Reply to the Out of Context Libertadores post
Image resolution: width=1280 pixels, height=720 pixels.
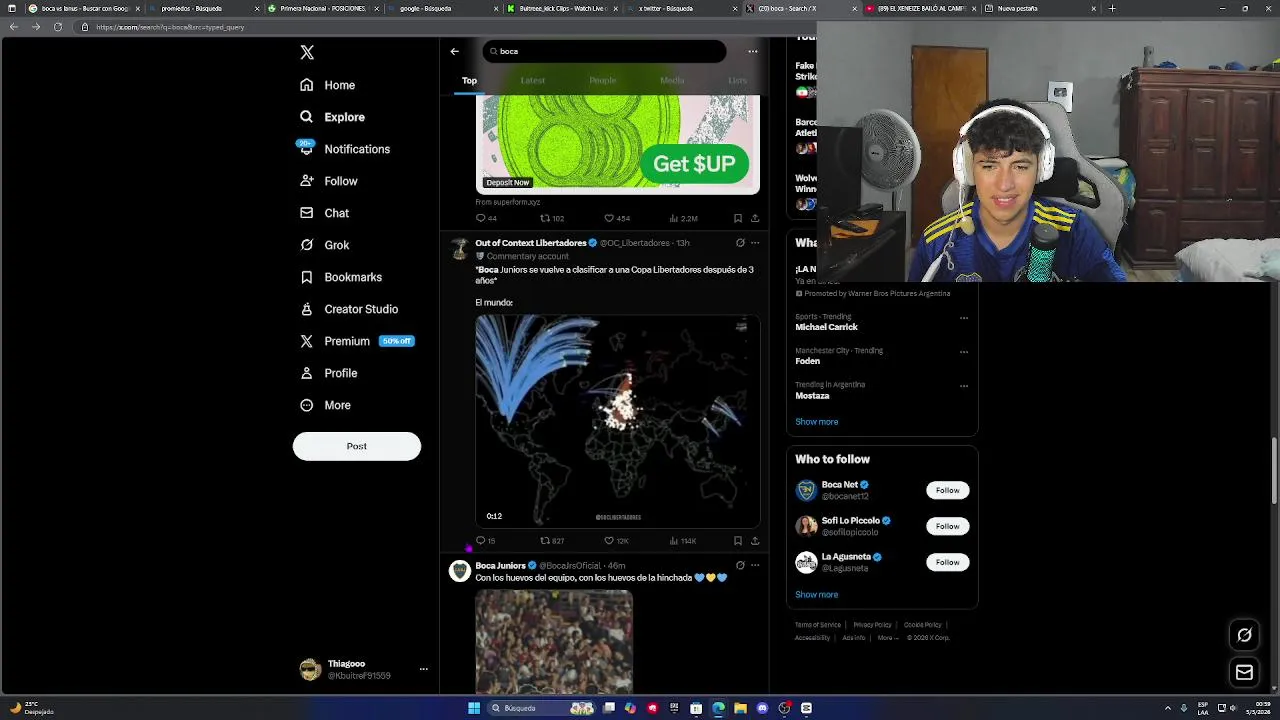tap(485, 541)
